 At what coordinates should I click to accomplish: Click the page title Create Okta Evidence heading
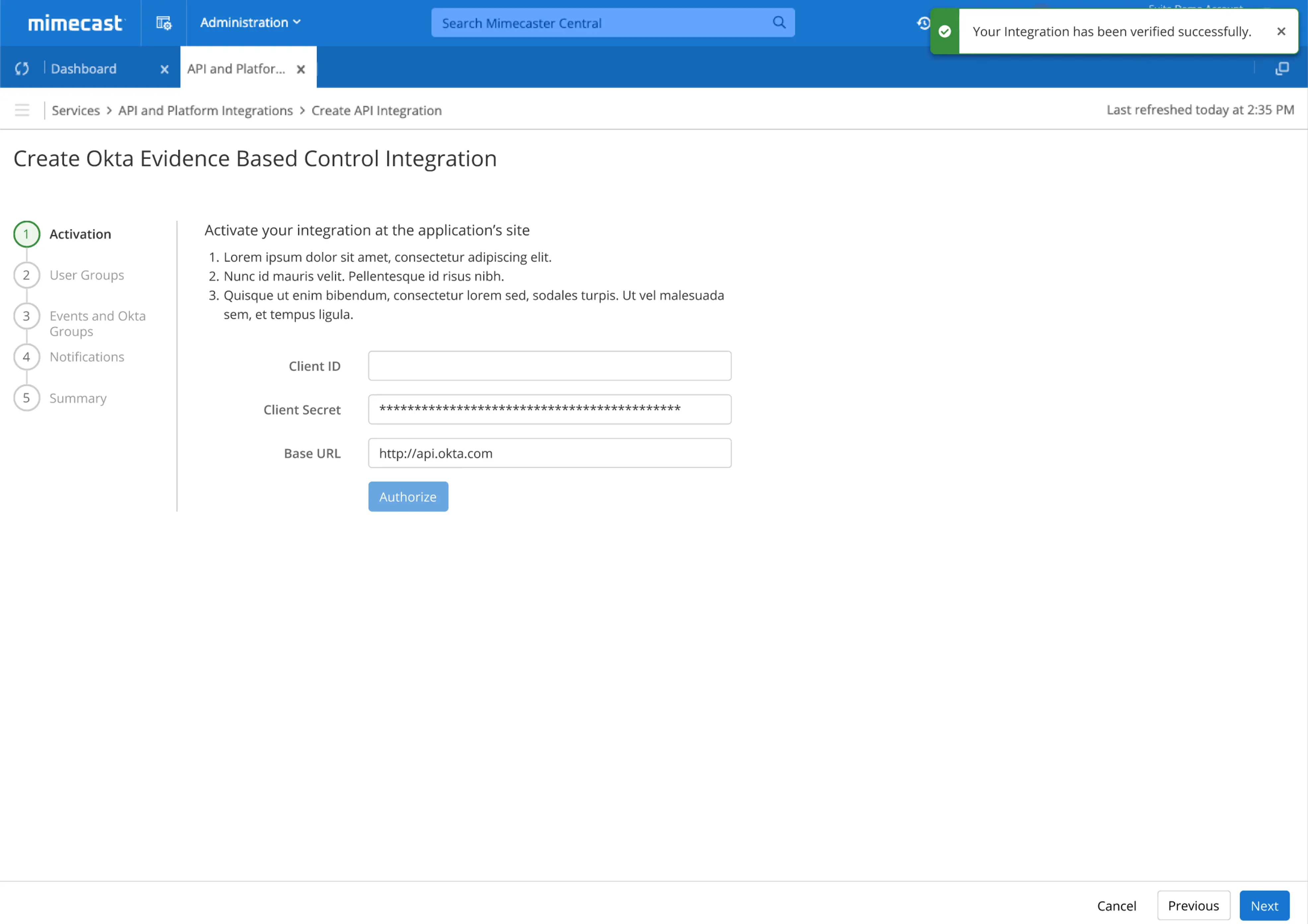(x=255, y=158)
